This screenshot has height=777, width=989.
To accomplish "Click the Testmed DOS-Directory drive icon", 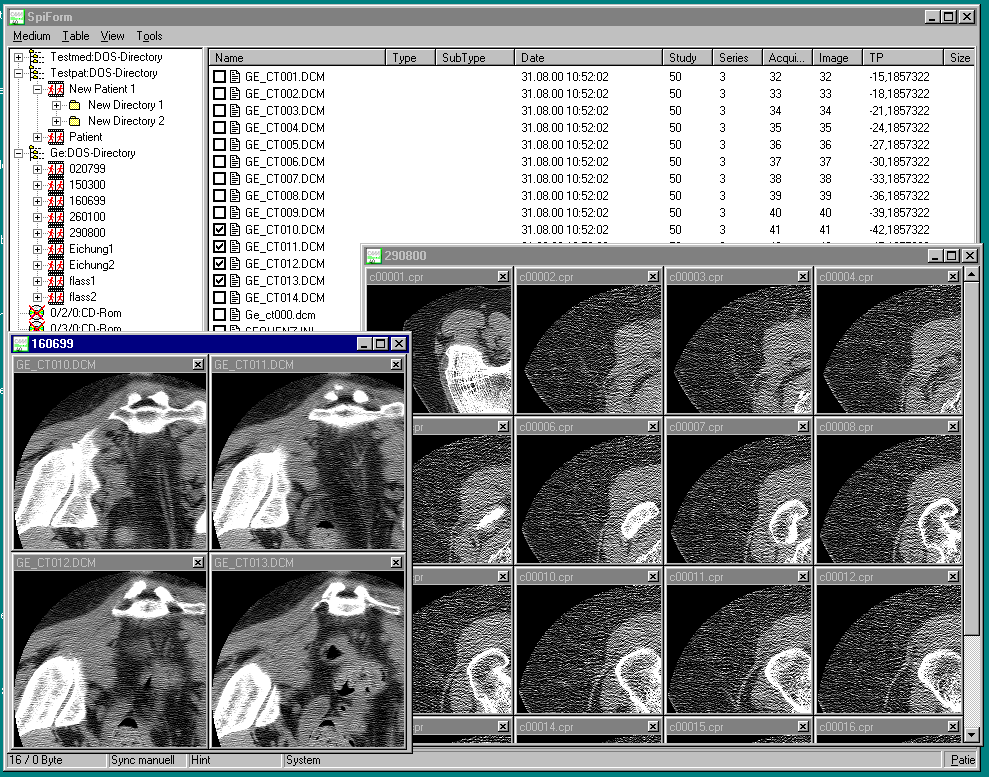I will click(x=37, y=57).
